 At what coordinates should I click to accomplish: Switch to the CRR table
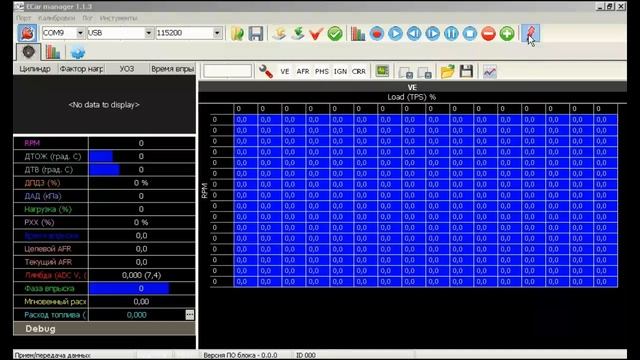click(359, 71)
